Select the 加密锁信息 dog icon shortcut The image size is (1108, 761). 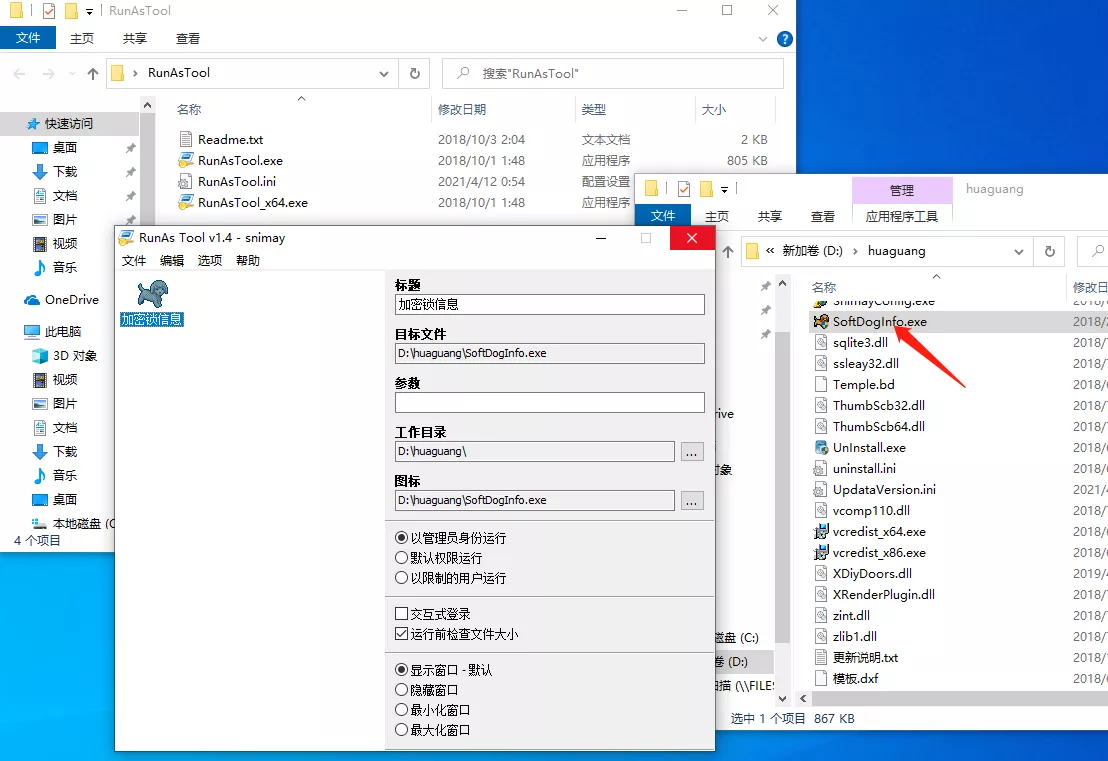point(152,294)
